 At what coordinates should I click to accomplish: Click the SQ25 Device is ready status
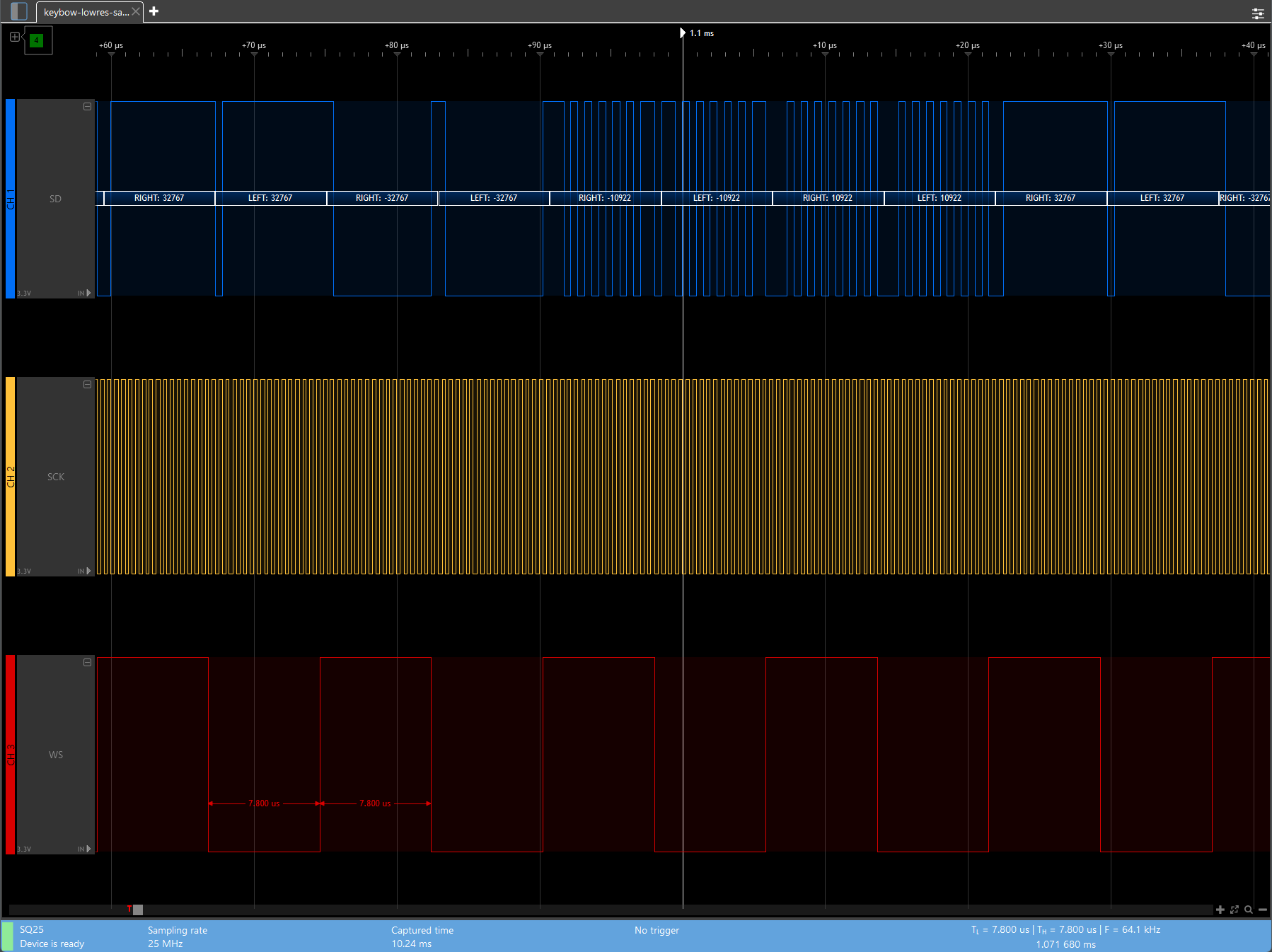tap(52, 936)
